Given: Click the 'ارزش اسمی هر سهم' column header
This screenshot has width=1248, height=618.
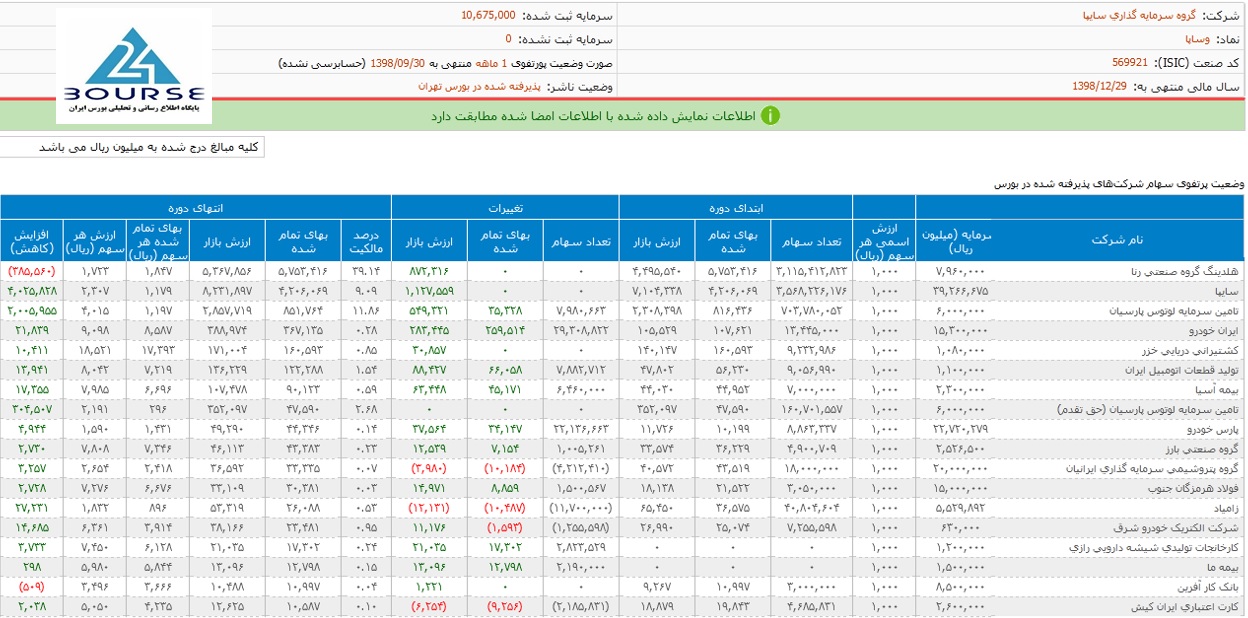Looking at the screenshot, I should pyautogui.click(x=886, y=240).
